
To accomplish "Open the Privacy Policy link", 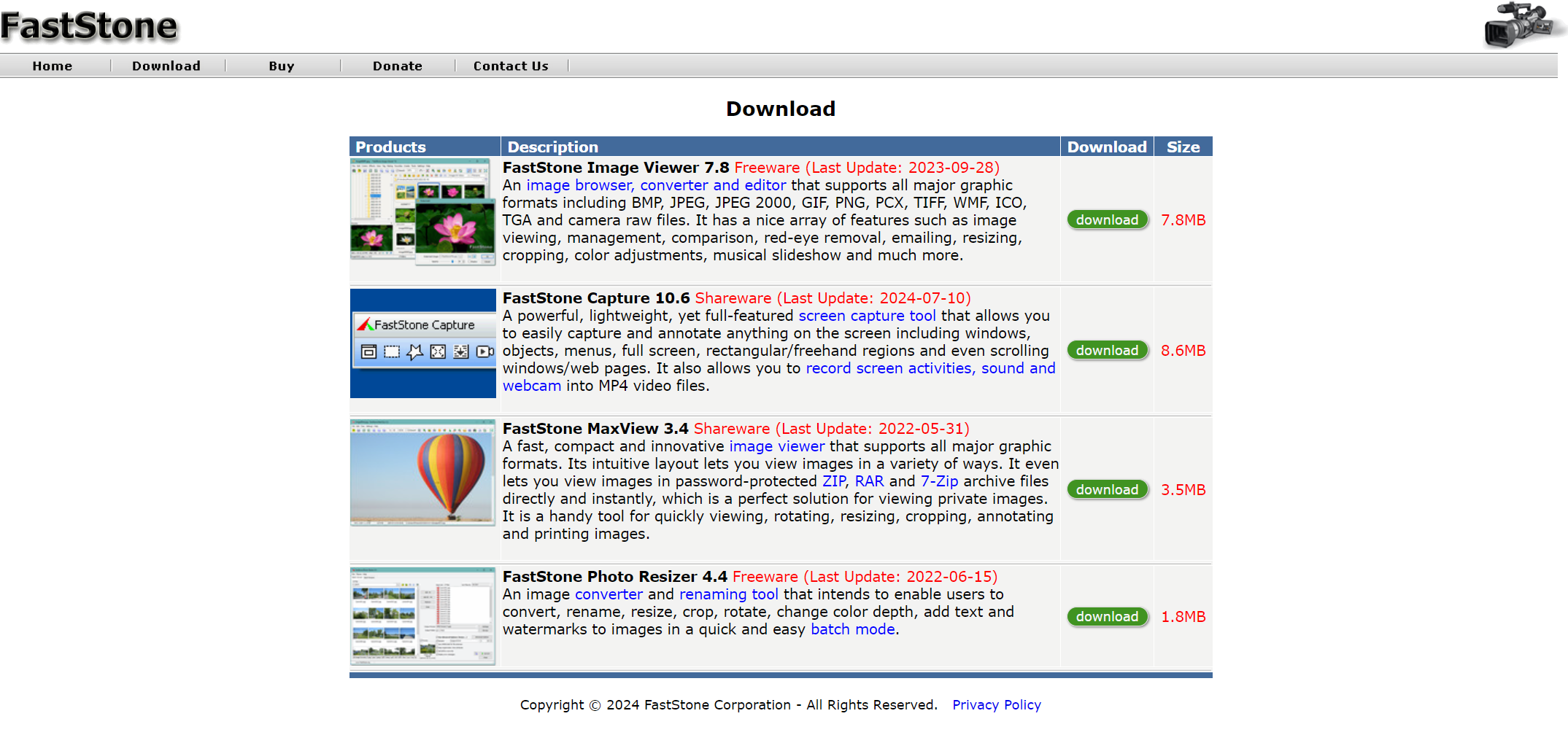I will pyautogui.click(x=997, y=704).
